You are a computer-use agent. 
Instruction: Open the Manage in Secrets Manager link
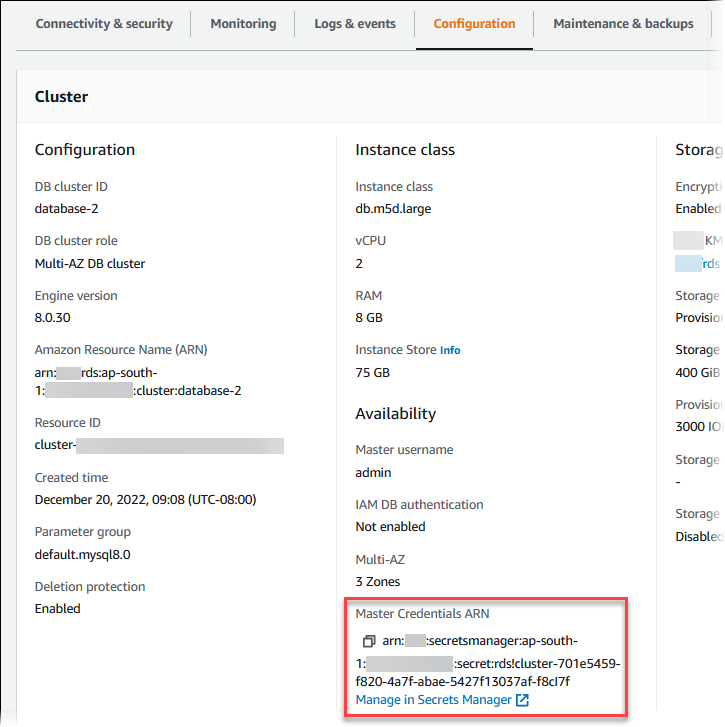tap(434, 700)
